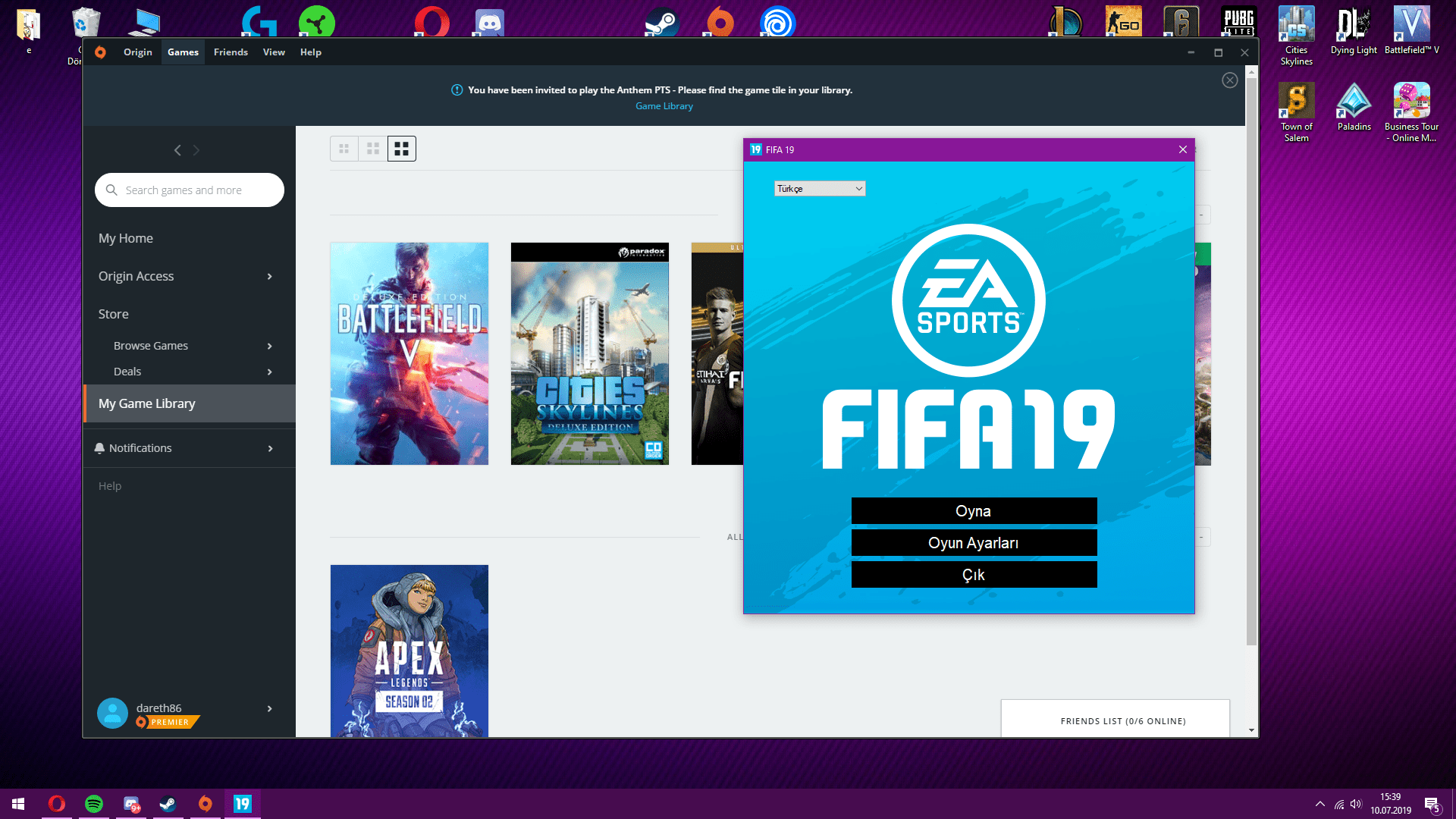Open the Friends menu
Viewport: 1456px width, 819px height.
(x=231, y=52)
